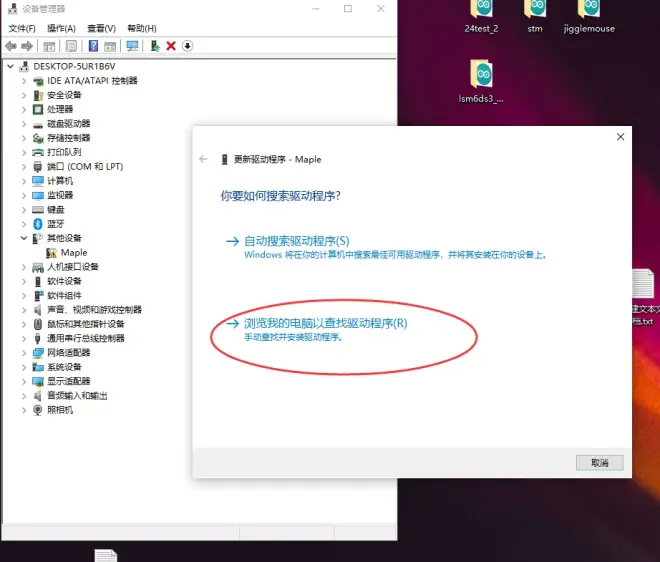Viewport: 660px width, 562px height.
Task: Click the back arrow in update driver dialog
Action: [204, 159]
